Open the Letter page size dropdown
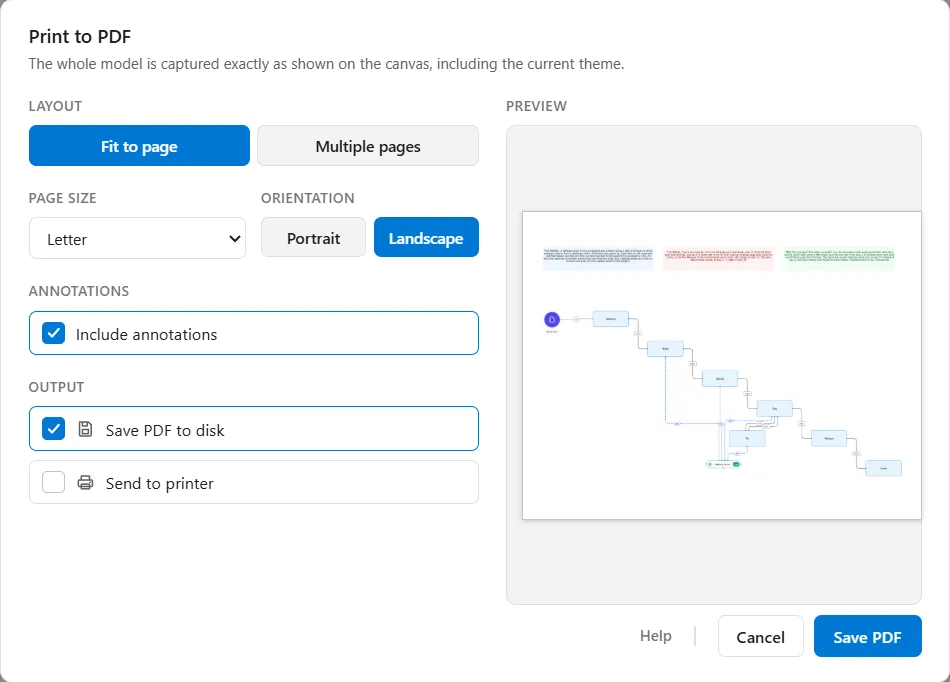950x682 pixels. (x=138, y=239)
